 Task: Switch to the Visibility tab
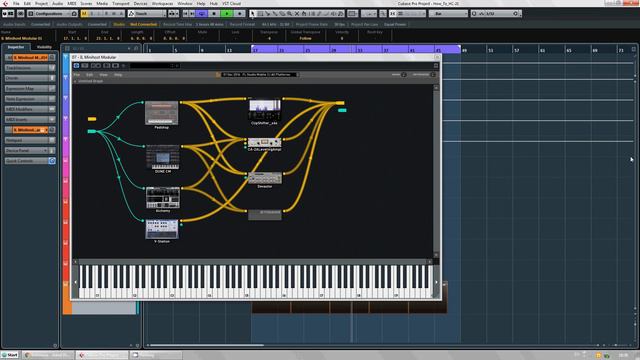[x=44, y=47]
